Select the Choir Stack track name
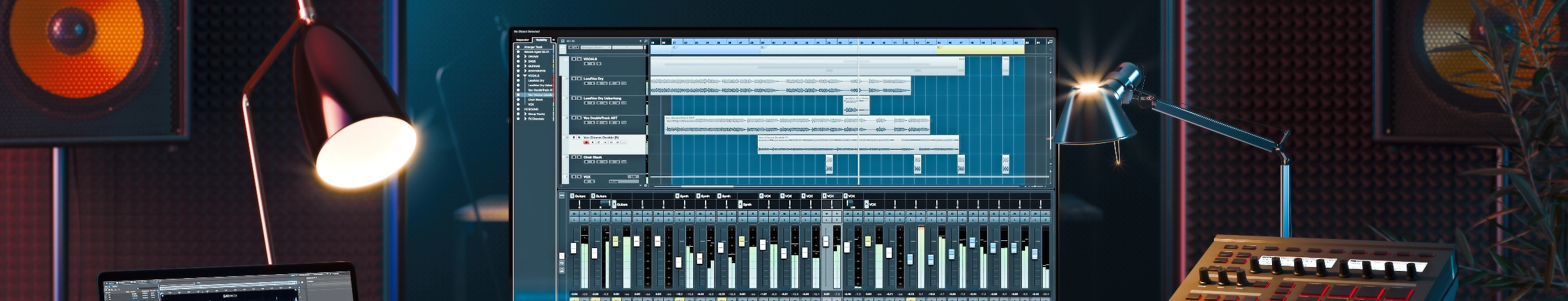This screenshot has height=301, width=1568. click(593, 157)
